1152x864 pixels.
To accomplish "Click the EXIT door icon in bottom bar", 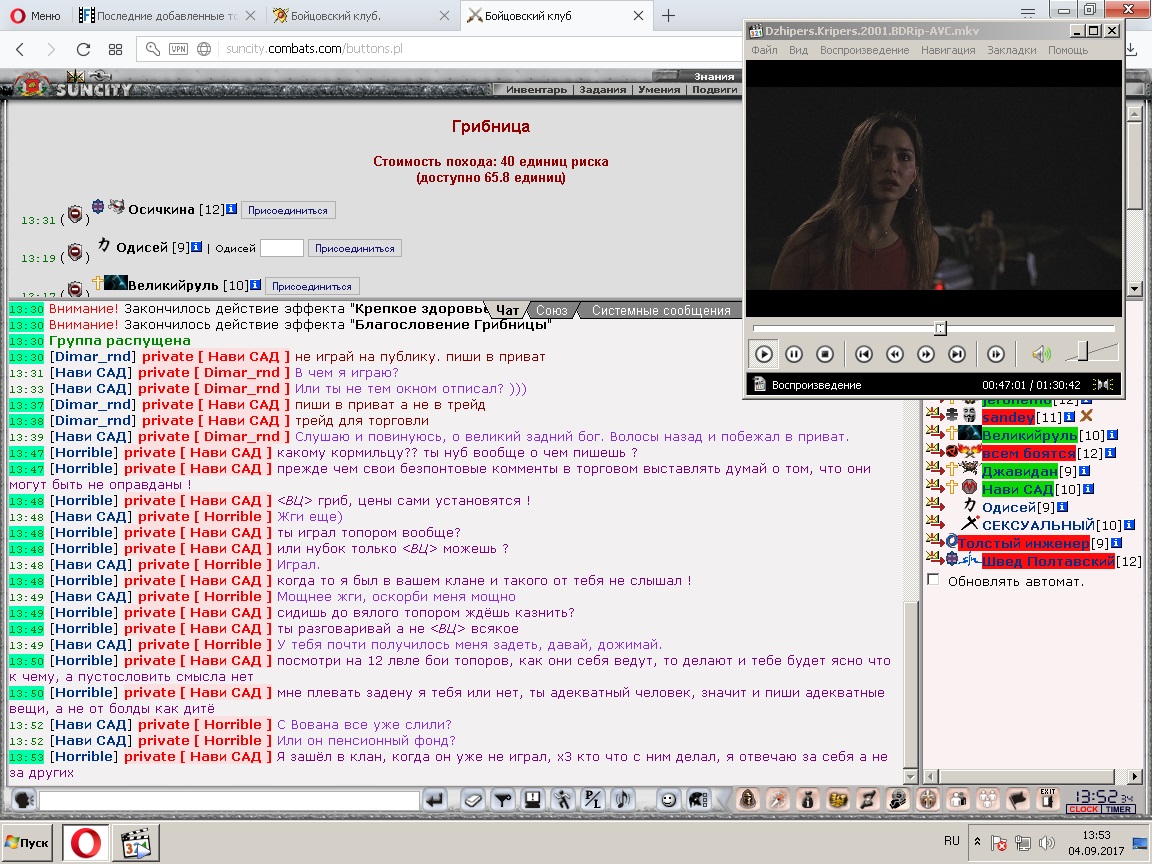I will point(1047,799).
